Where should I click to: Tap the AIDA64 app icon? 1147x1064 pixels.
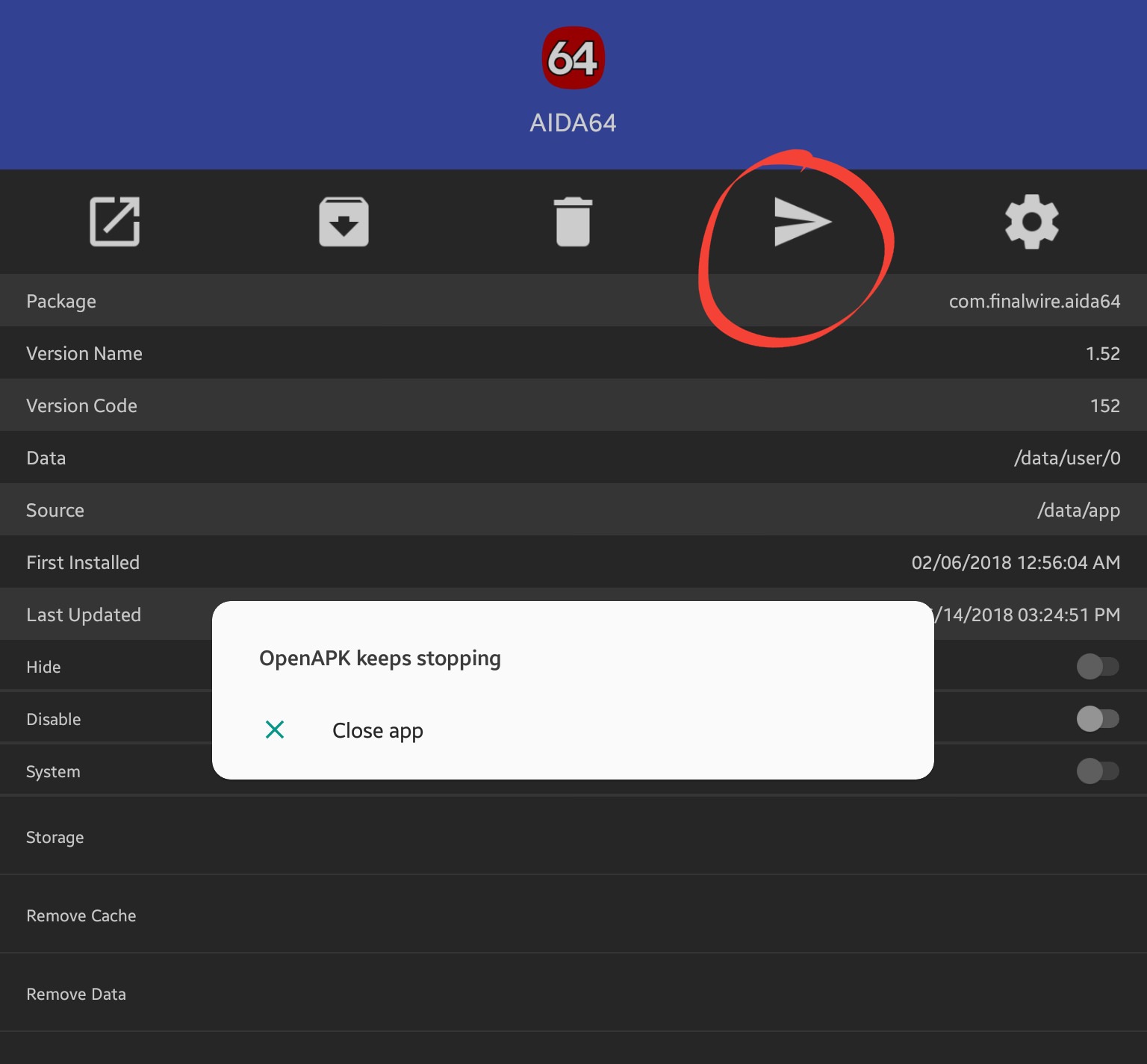point(573,57)
